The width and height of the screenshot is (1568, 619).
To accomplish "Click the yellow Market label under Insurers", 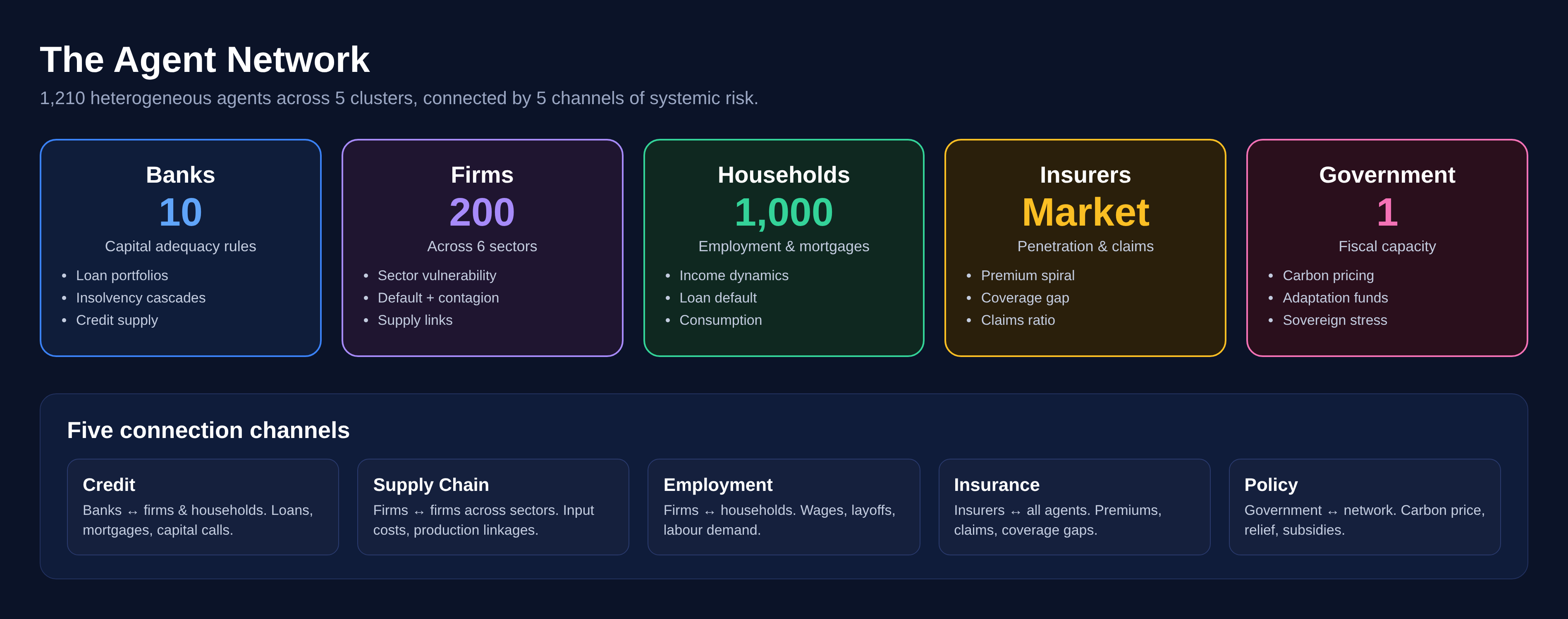I will [x=1085, y=212].
